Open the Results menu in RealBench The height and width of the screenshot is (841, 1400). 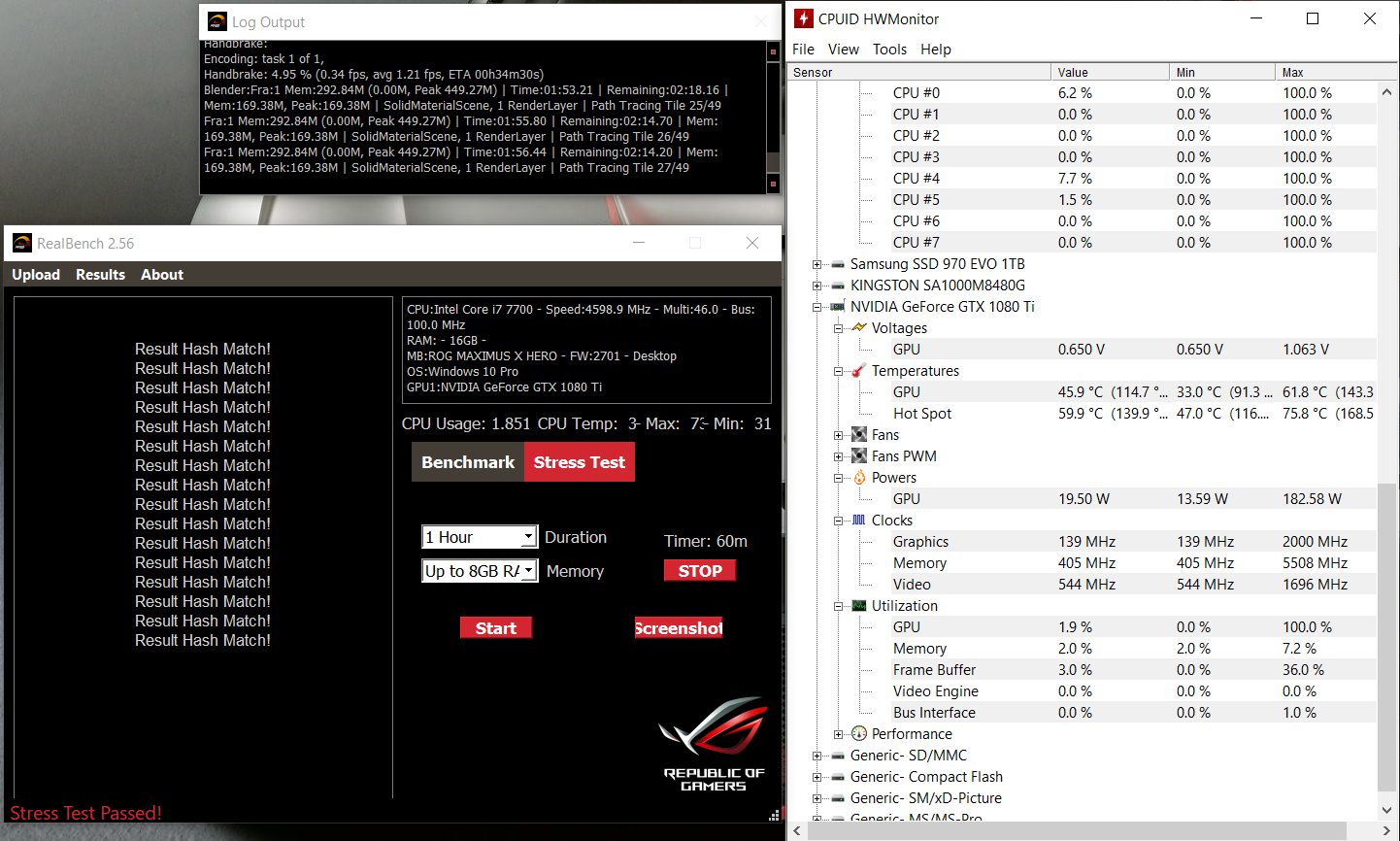pyautogui.click(x=100, y=275)
